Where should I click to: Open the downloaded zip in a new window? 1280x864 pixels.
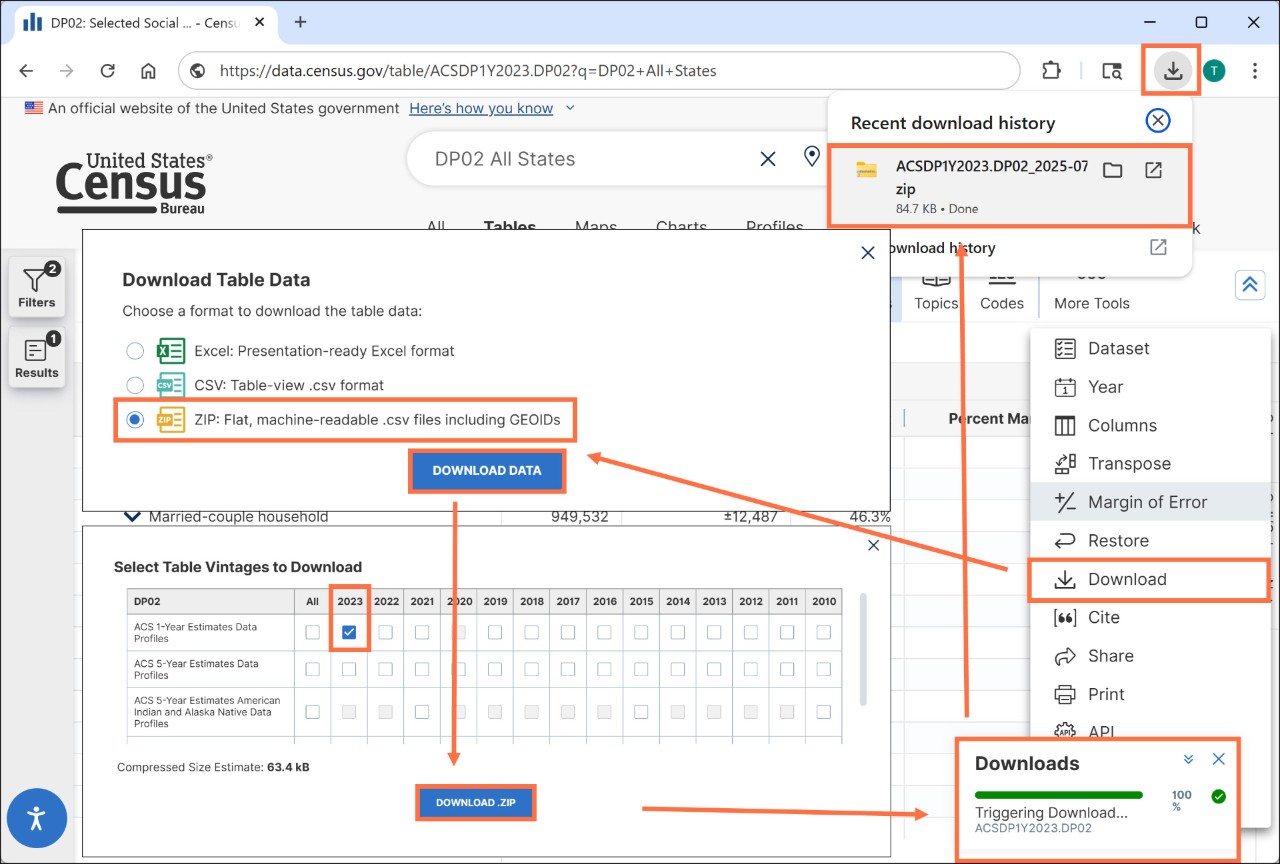pyautogui.click(x=1153, y=170)
